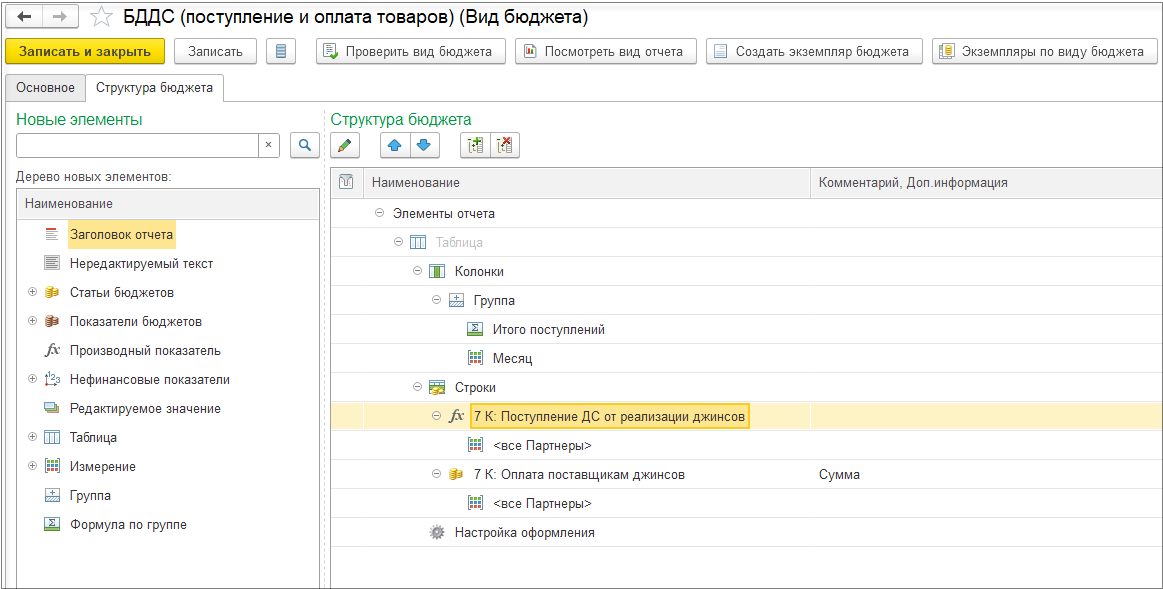Expand the Показатели бюджетов tree node
The image size is (1163, 589).
33,322
